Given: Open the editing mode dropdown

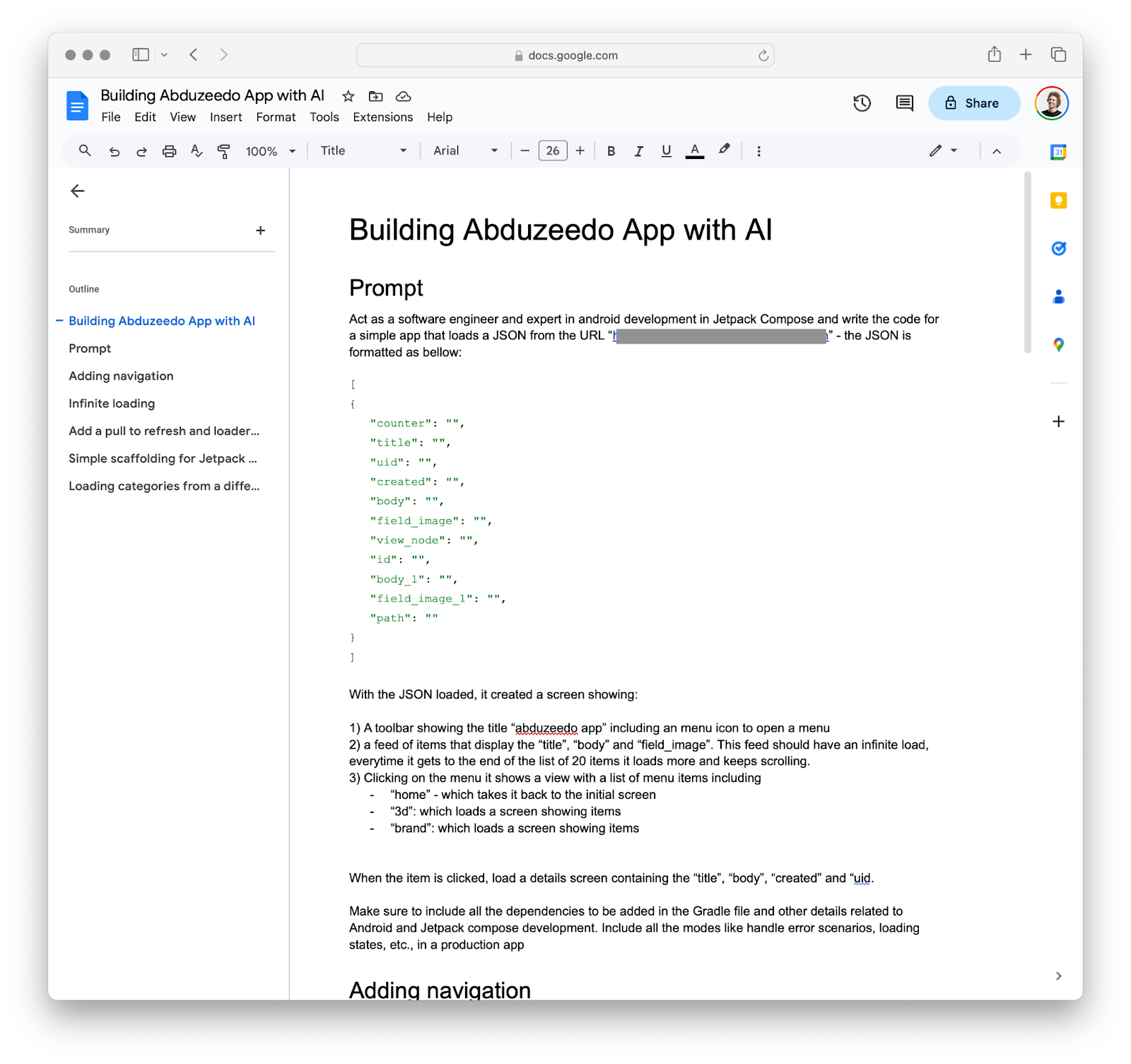Looking at the screenshot, I should click(x=943, y=151).
